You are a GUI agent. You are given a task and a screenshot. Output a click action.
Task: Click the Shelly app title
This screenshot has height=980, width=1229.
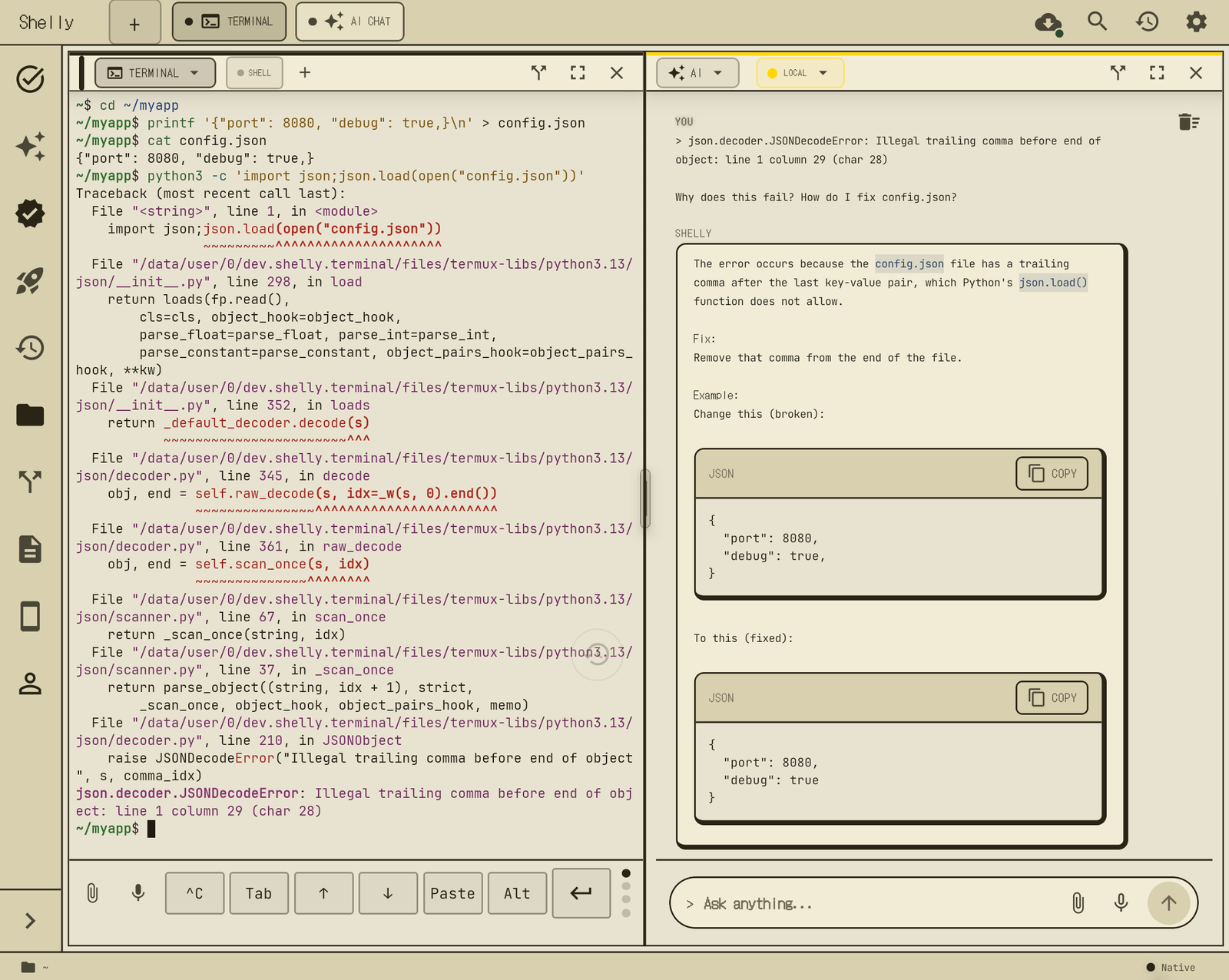click(x=46, y=22)
